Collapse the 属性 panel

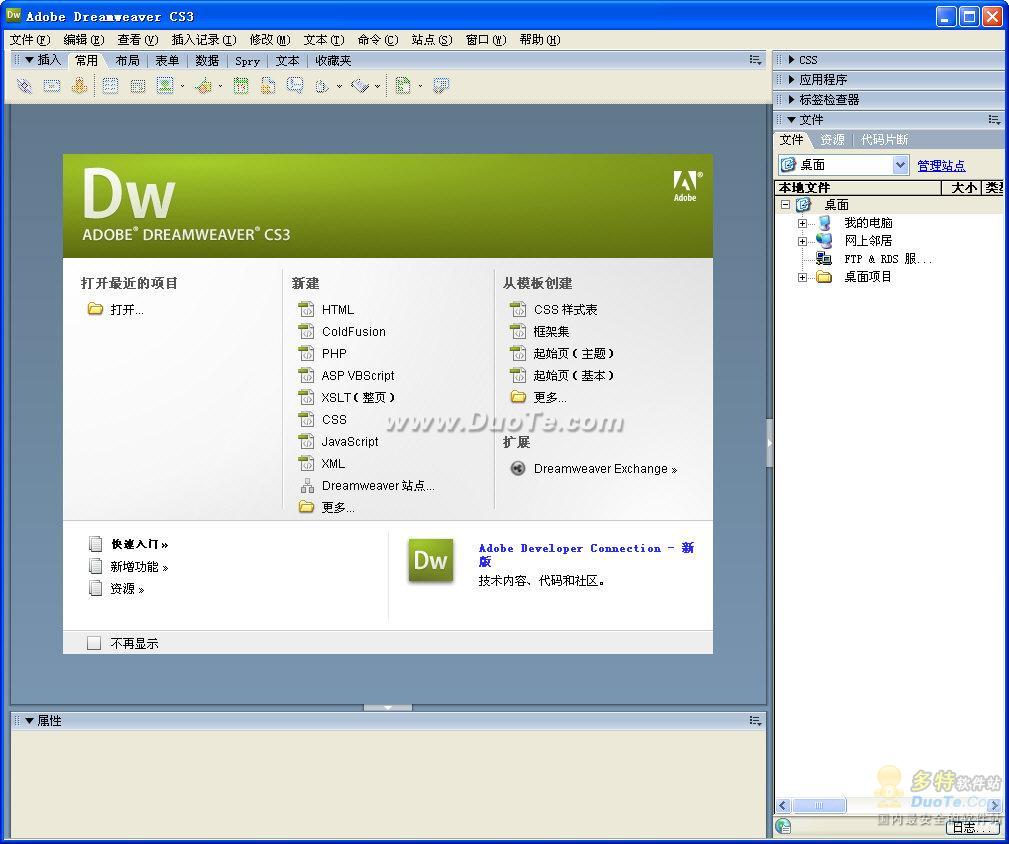tap(30, 721)
